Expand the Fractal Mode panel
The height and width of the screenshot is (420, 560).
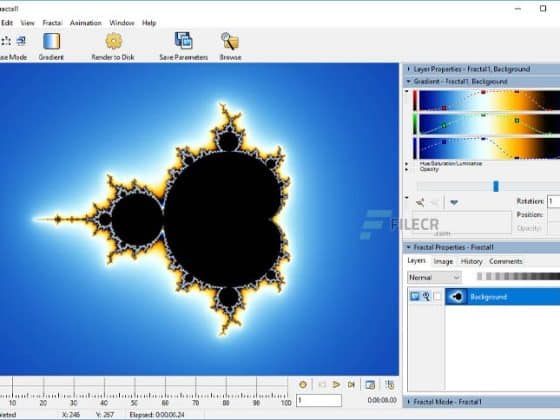coord(409,402)
